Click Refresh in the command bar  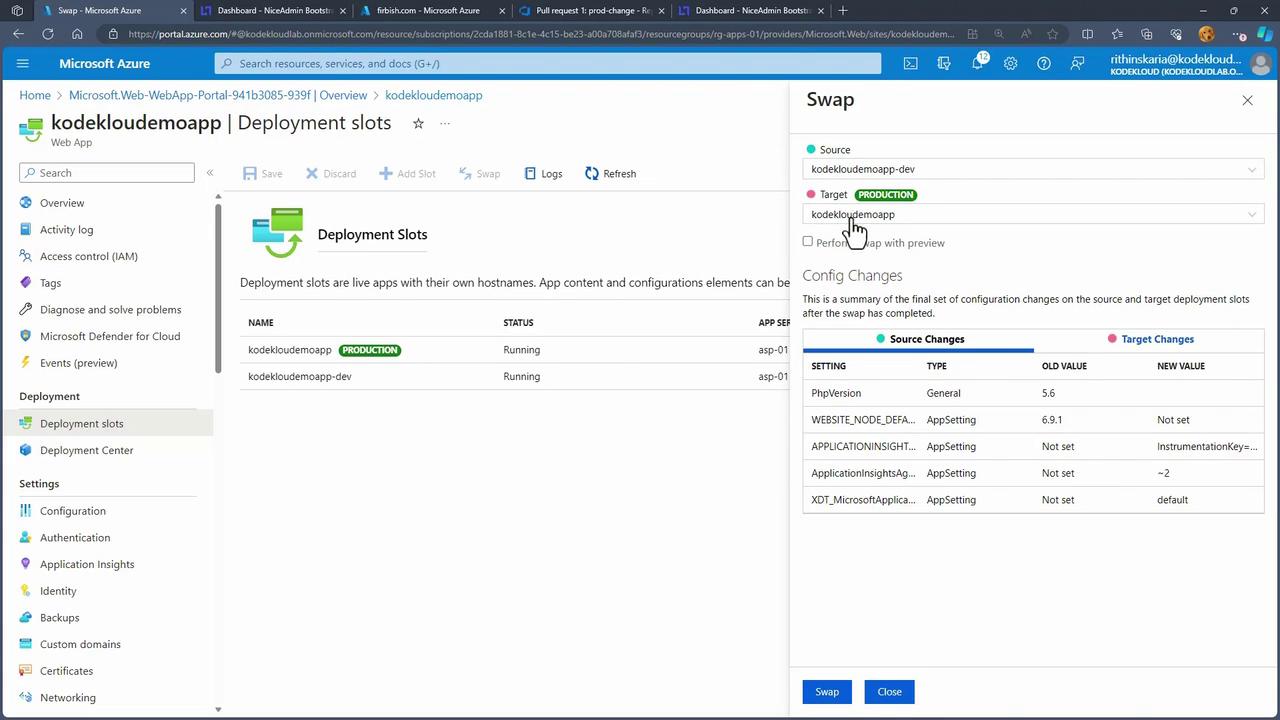click(x=611, y=174)
